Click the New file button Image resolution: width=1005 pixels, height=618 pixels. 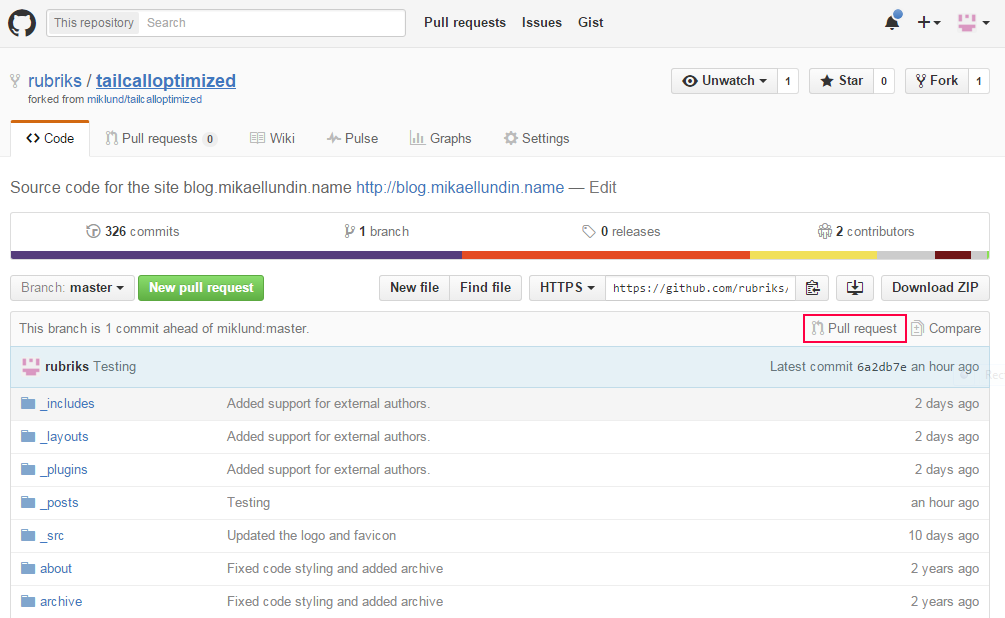click(x=415, y=288)
